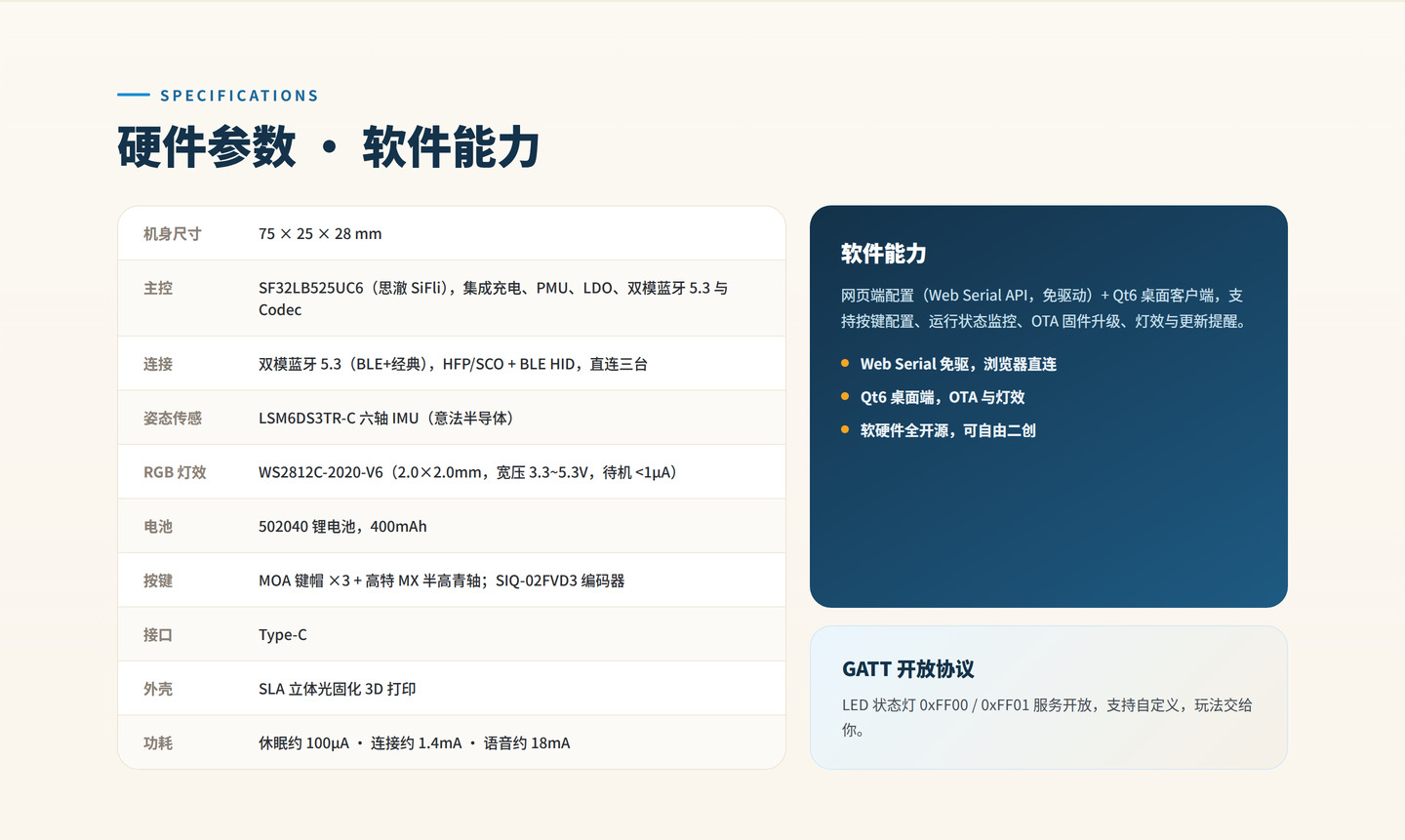
Task: Select the 连接 row label
Action: click(x=158, y=364)
